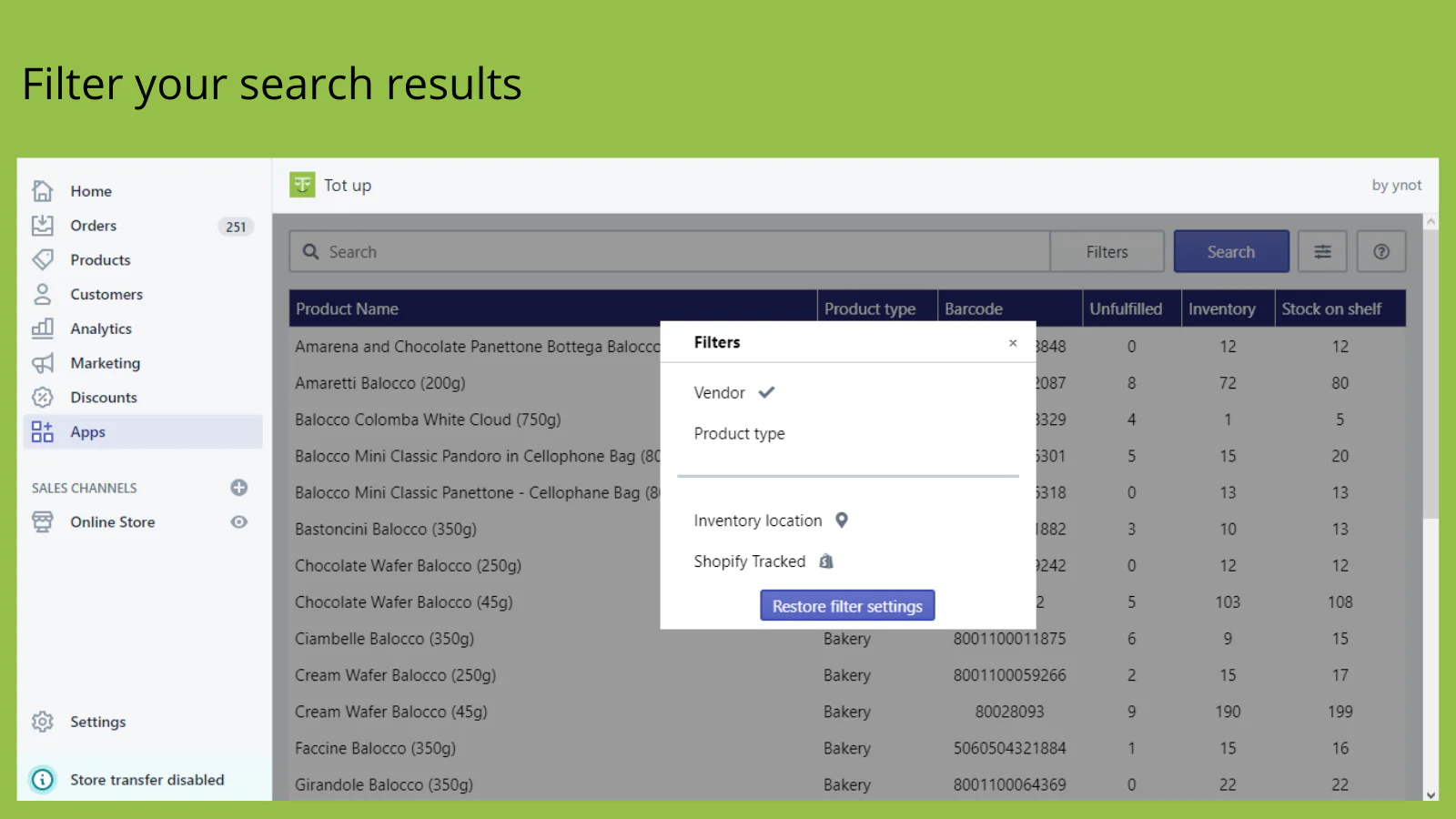This screenshot has width=1456, height=819.
Task: Click the store transfer info icon
Action: tap(43, 780)
